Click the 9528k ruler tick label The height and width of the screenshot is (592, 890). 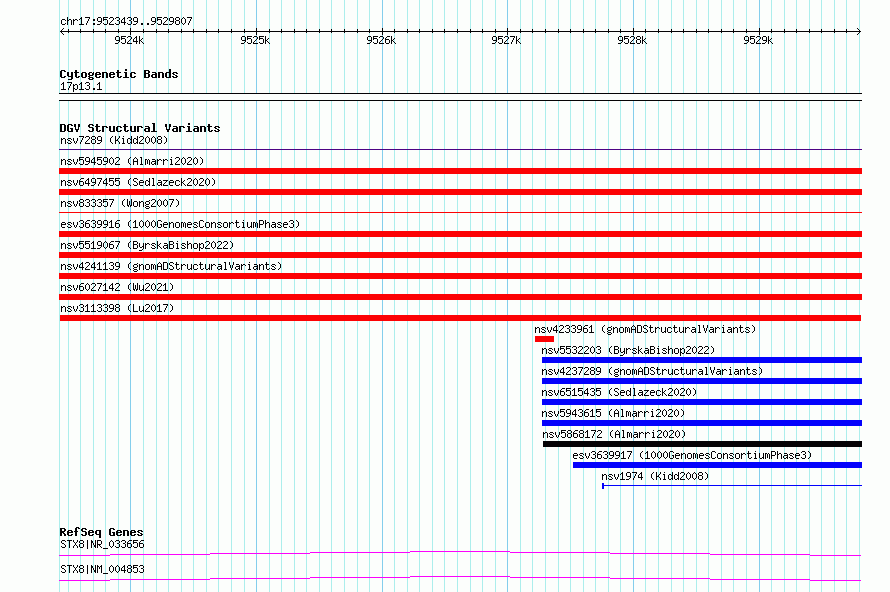tap(632, 40)
